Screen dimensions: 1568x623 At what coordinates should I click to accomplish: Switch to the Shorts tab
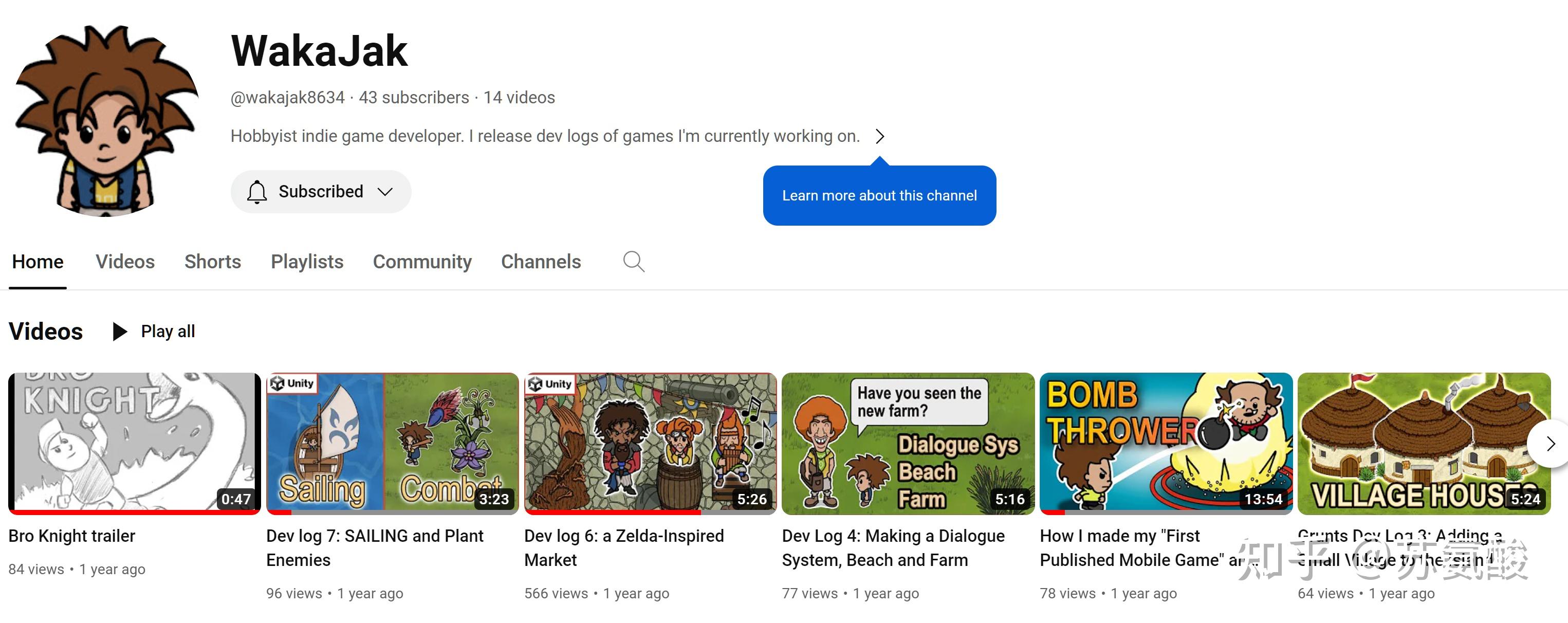click(212, 262)
